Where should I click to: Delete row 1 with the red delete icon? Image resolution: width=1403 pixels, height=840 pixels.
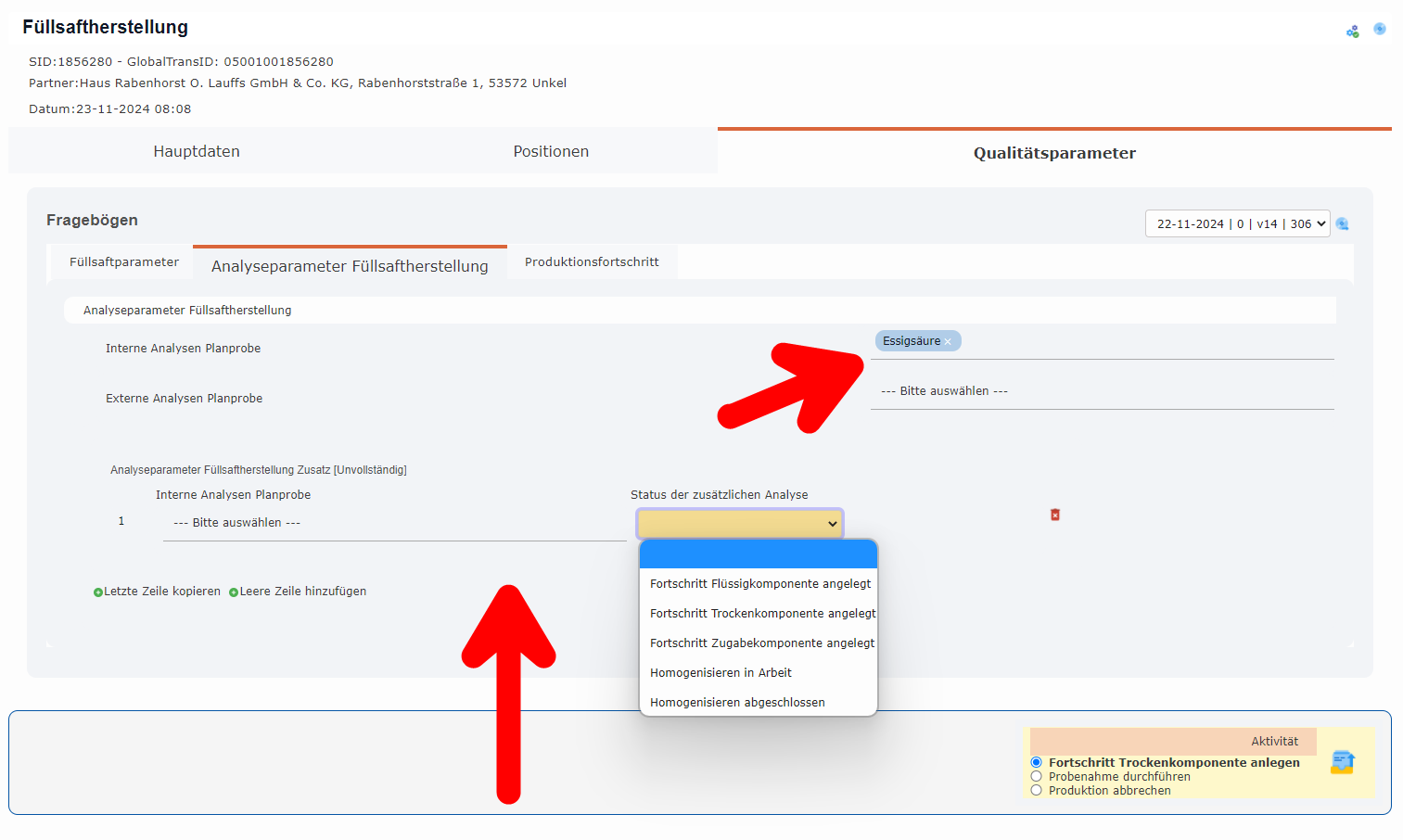click(1054, 514)
